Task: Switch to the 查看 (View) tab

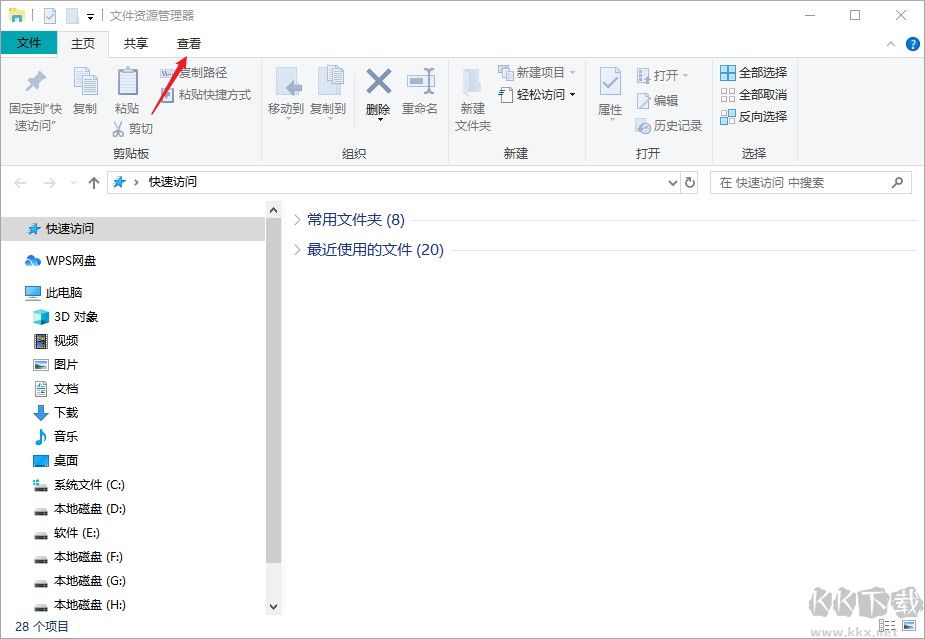Action: [188, 44]
